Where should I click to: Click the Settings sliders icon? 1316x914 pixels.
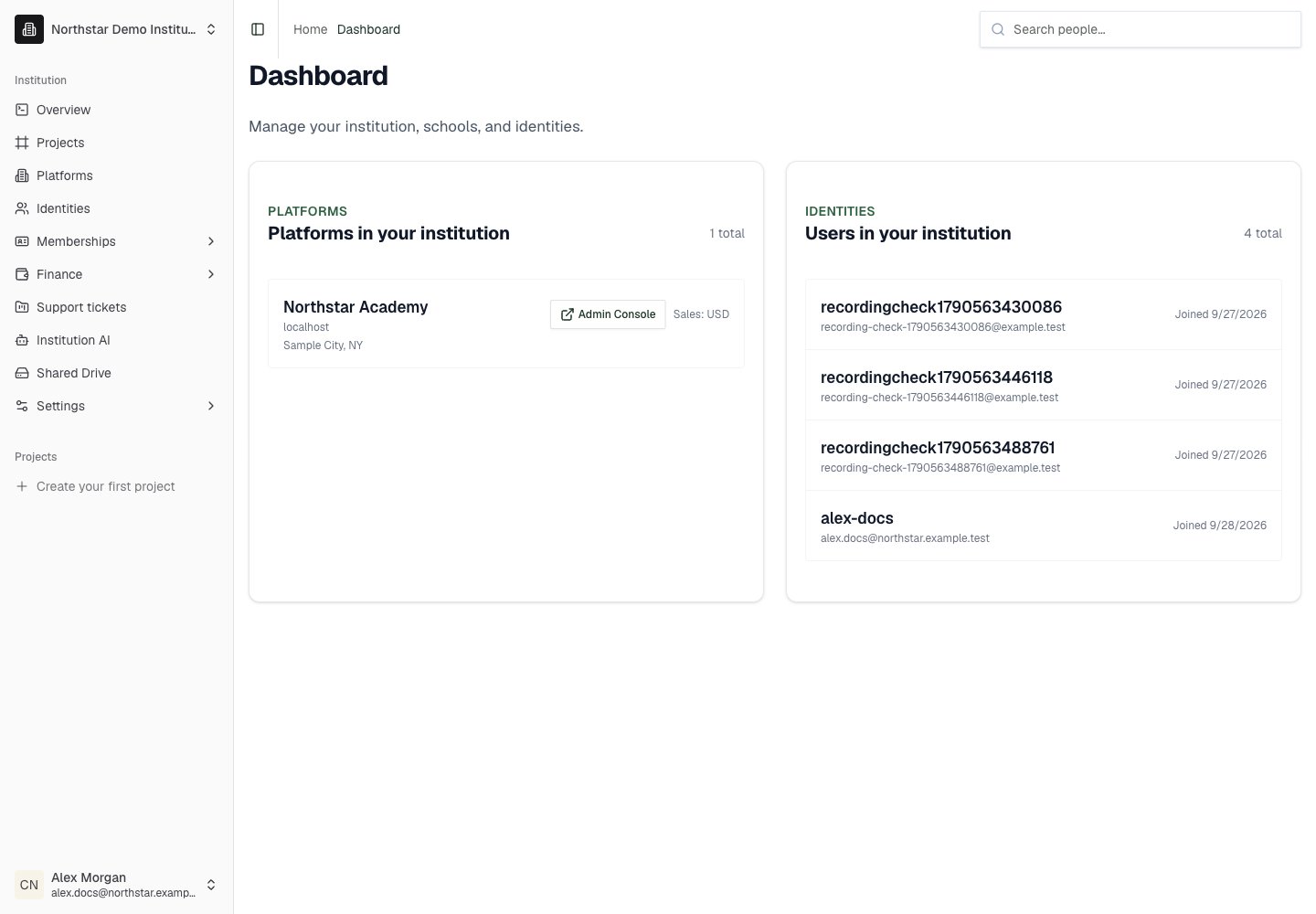point(22,406)
